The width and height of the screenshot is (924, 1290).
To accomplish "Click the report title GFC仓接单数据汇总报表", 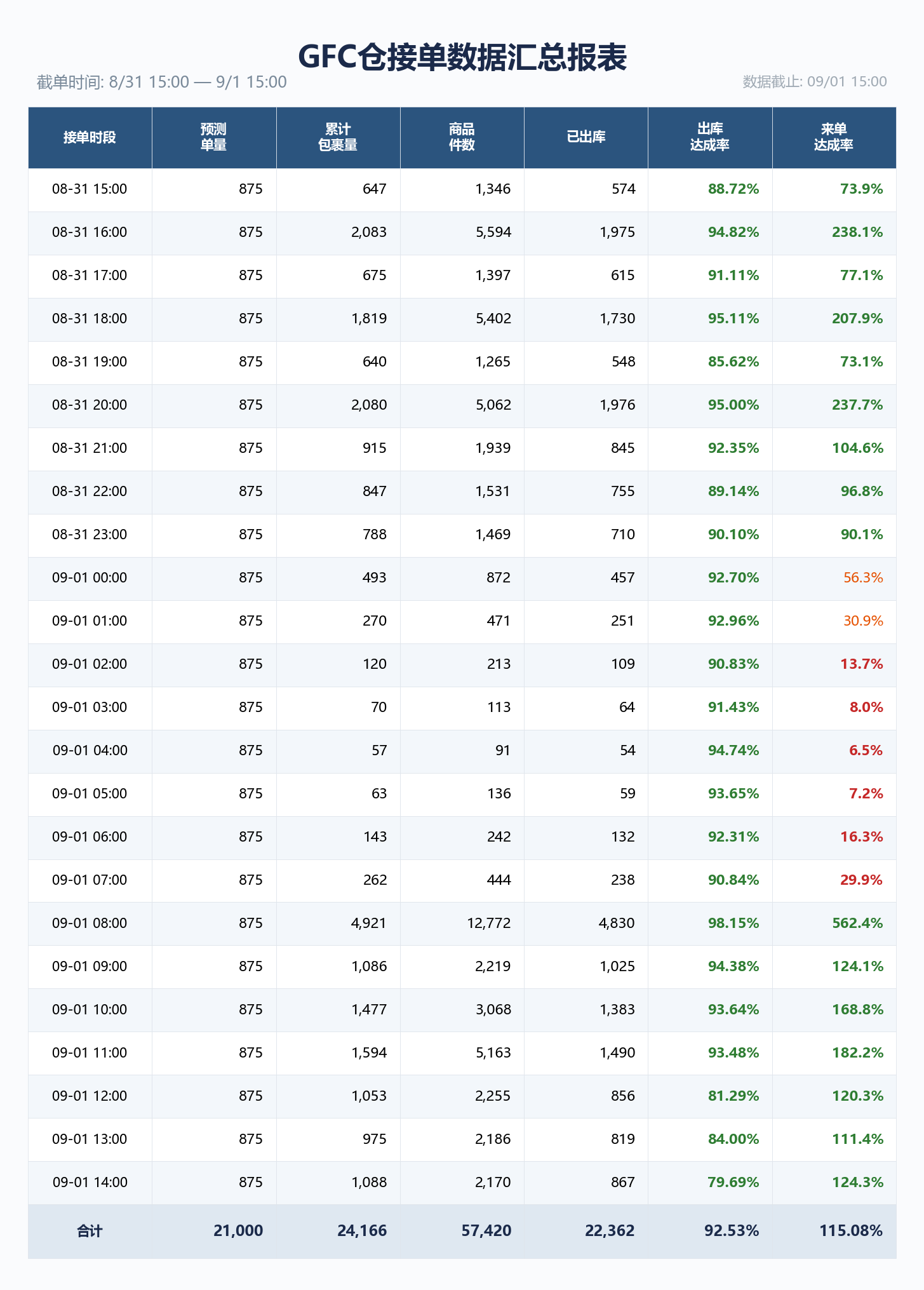I will coord(462,57).
